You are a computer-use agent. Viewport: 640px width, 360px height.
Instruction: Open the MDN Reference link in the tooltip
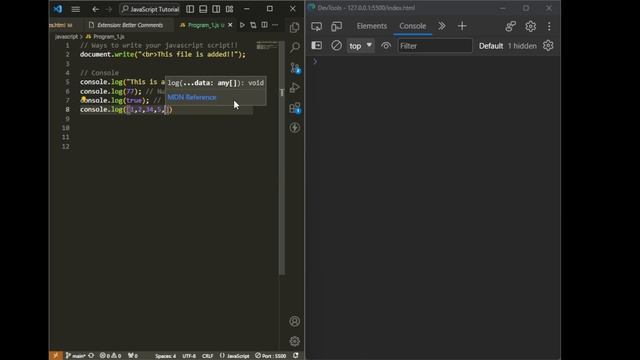tap(192, 97)
